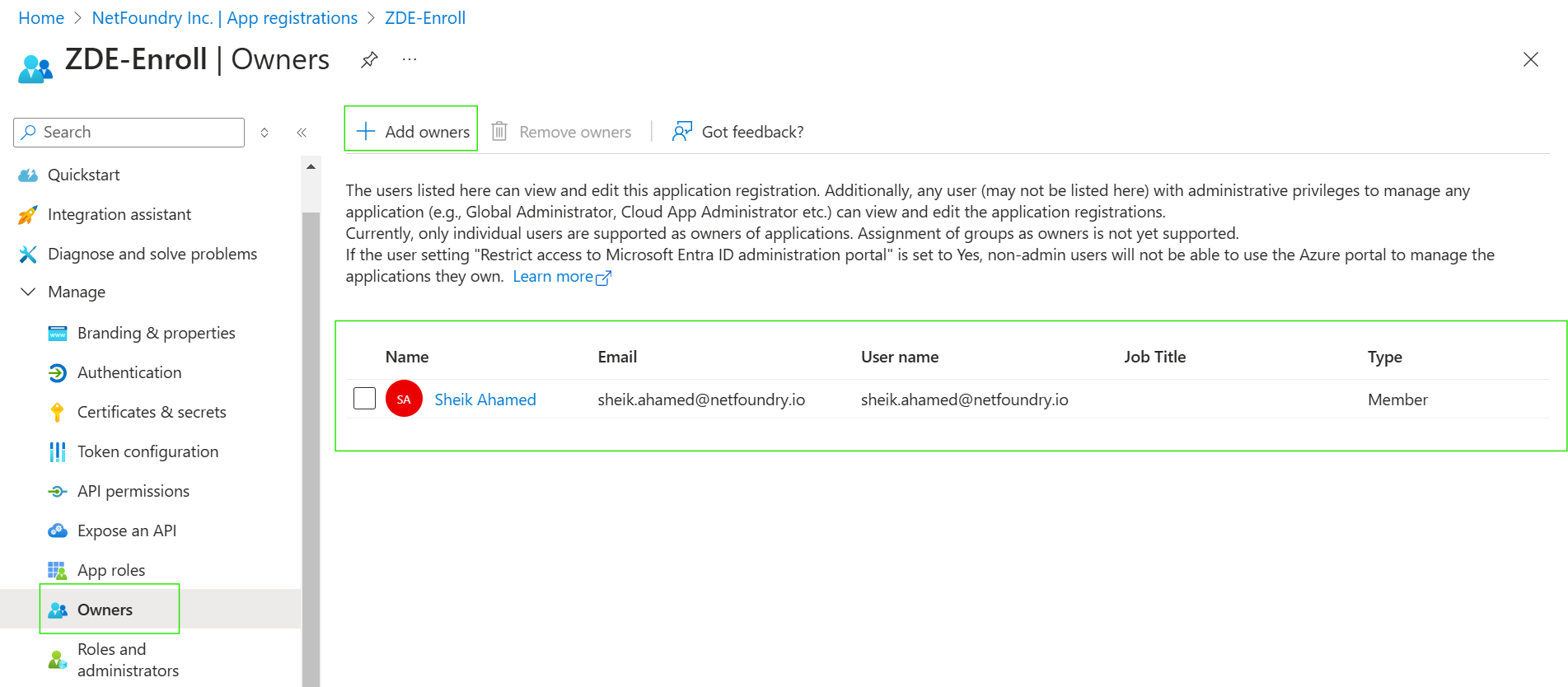Open App roles
The height and width of the screenshot is (687, 1568).
point(111,570)
